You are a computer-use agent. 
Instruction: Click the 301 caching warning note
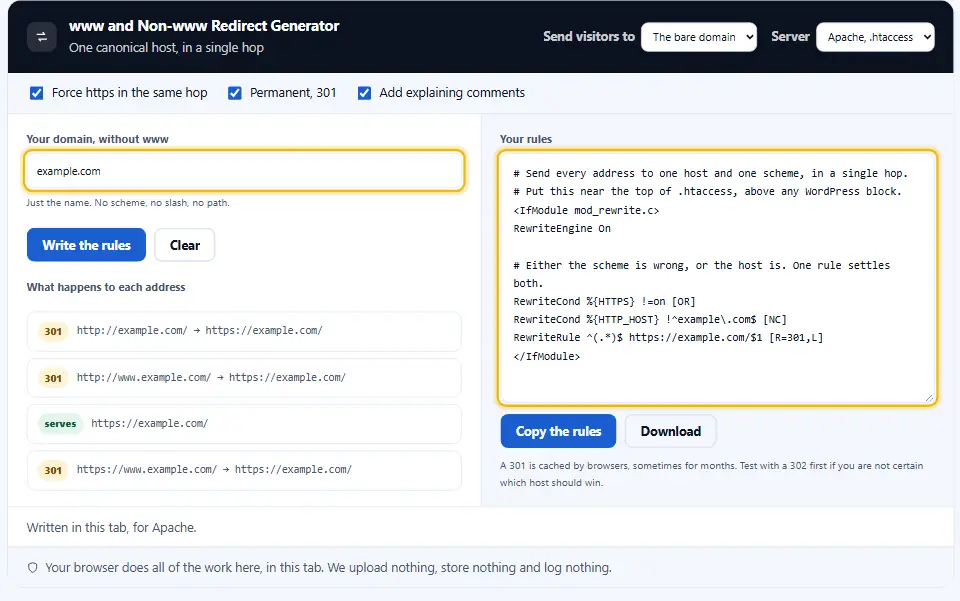(711, 474)
